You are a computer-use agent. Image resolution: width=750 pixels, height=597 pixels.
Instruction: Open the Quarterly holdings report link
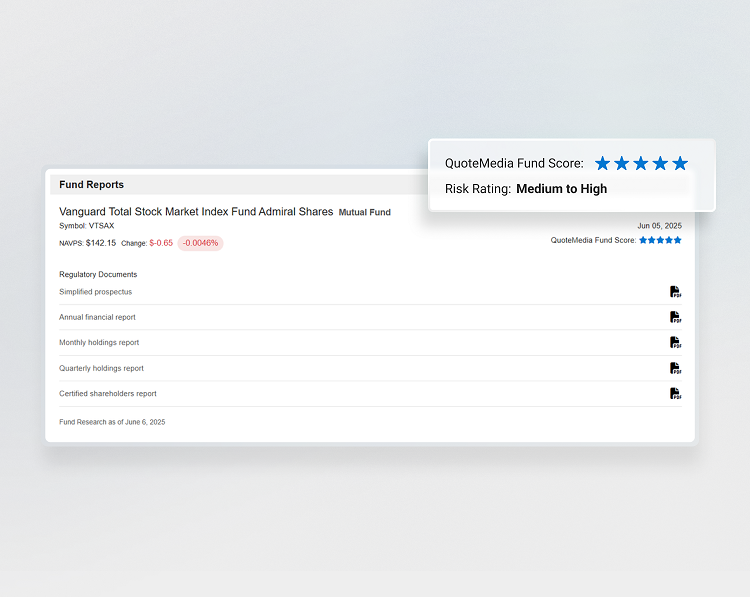101,368
